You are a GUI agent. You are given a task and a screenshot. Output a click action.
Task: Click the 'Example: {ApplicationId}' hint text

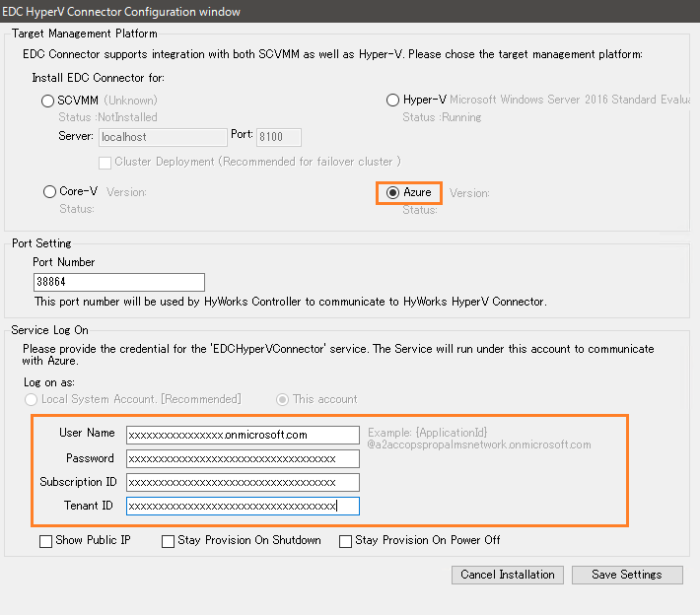coord(427,432)
